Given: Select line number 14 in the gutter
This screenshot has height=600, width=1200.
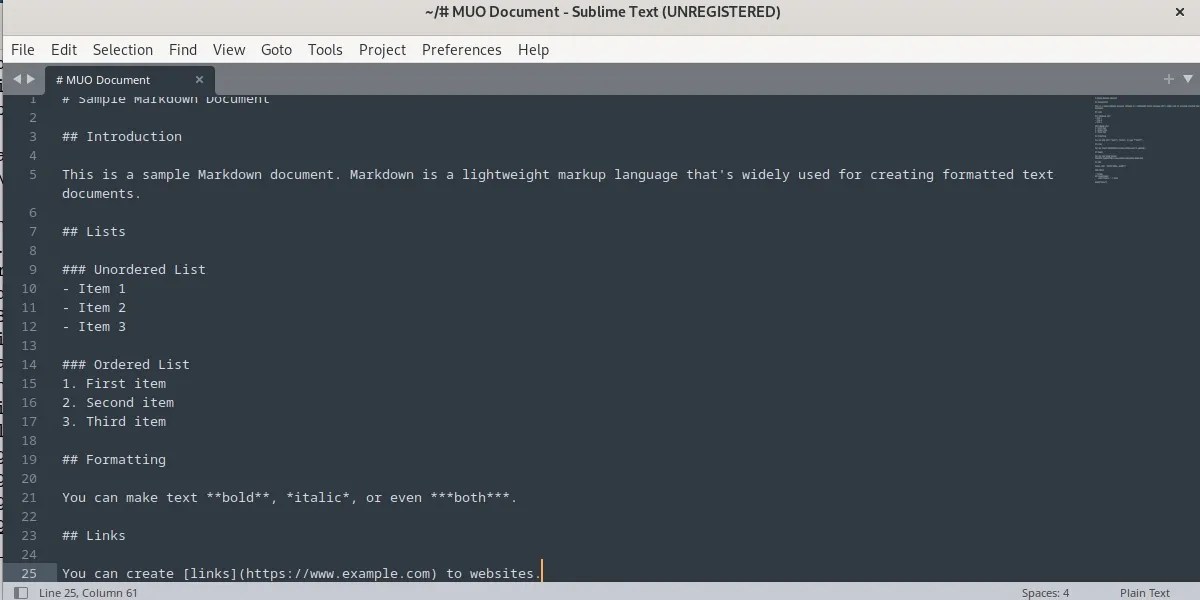Looking at the screenshot, I should [28, 364].
